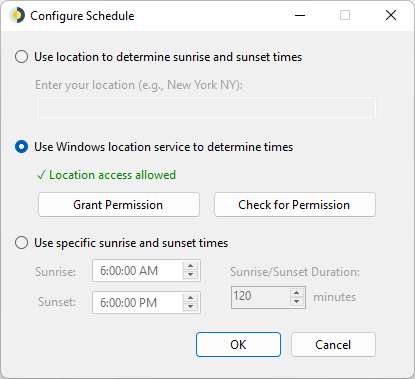This screenshot has width=415, height=379.
Task: Close the Configure Schedule window
Action: click(391, 15)
